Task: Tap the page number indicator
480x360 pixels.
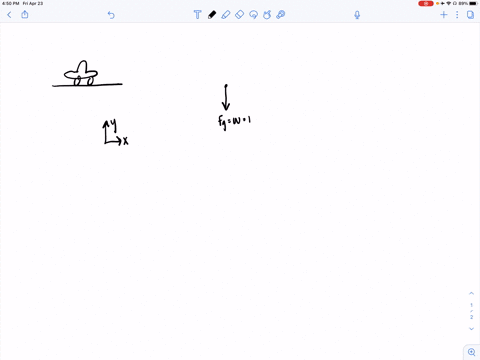Action: click(x=471, y=311)
